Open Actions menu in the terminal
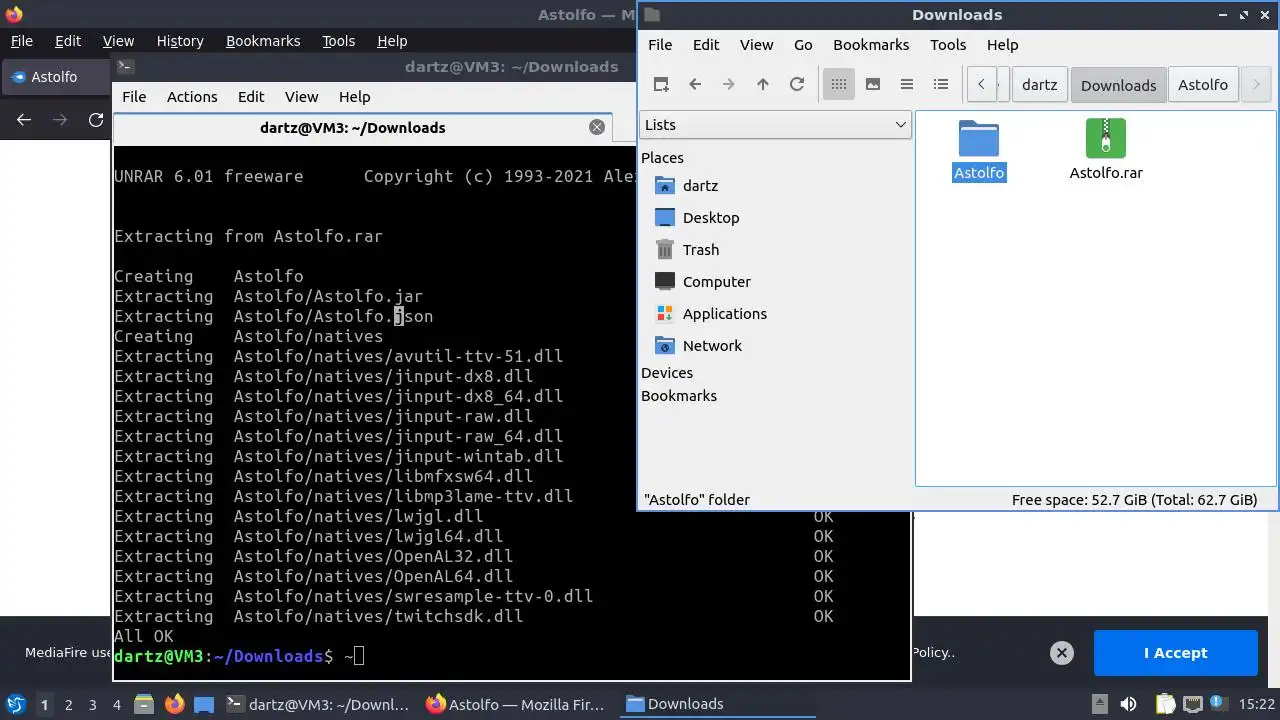 point(192,96)
